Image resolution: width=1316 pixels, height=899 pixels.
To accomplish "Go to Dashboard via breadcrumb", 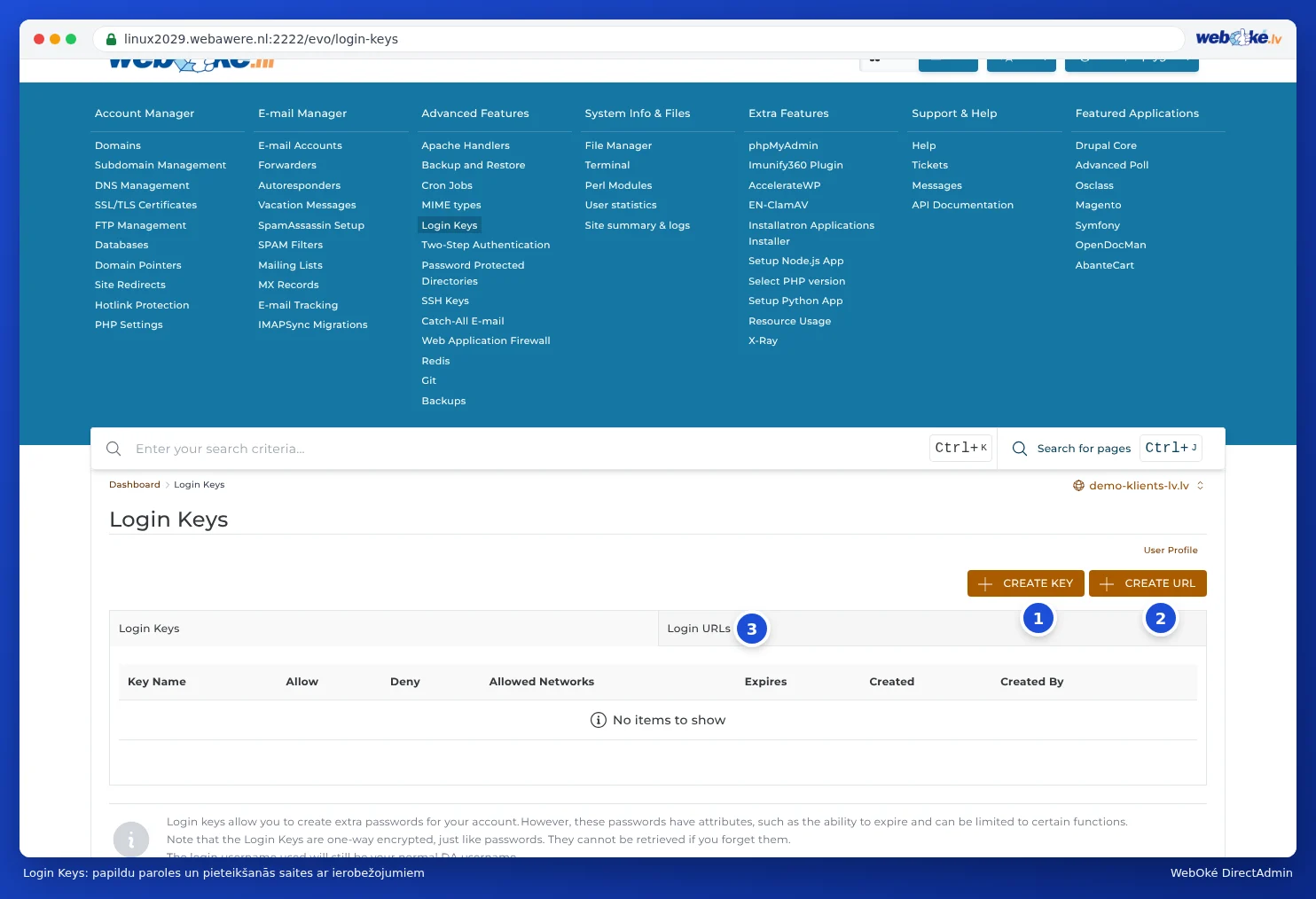I will pos(135,485).
